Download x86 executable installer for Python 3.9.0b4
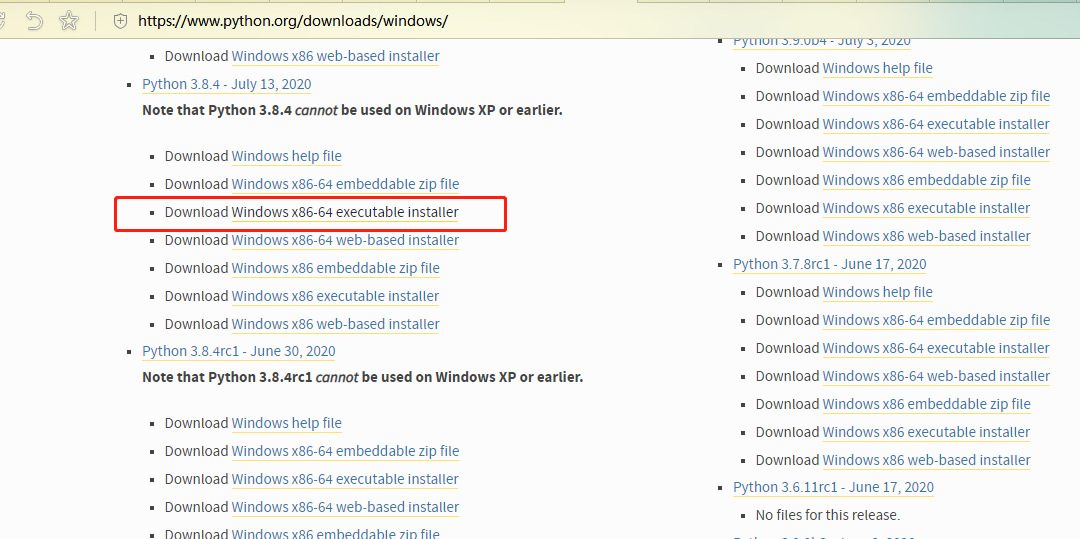This screenshot has height=539, width=1080. click(926, 208)
